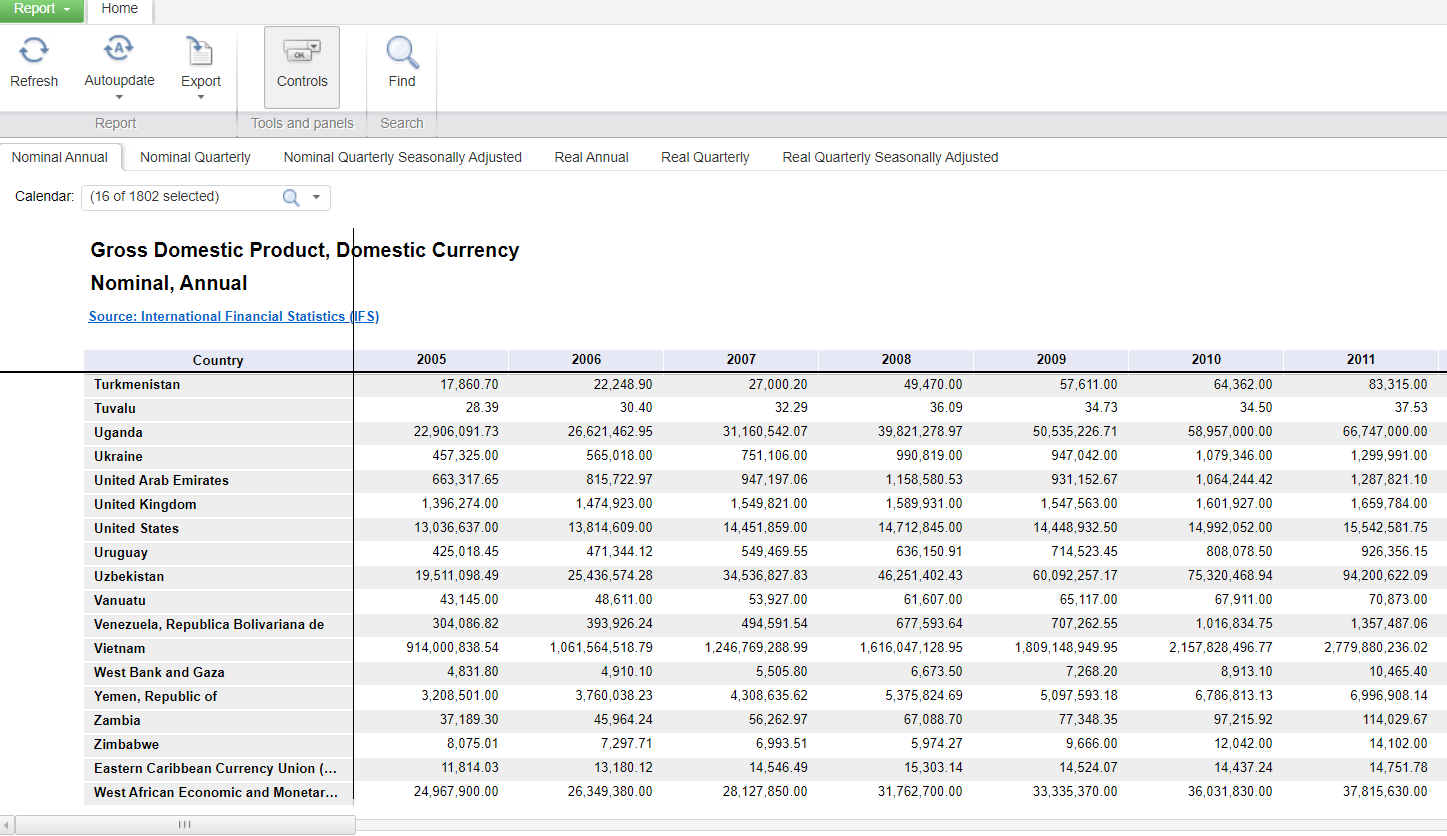Image resolution: width=1447 pixels, height=836 pixels.
Task: Expand the Autoupdate dropdown arrow
Action: coord(119,98)
